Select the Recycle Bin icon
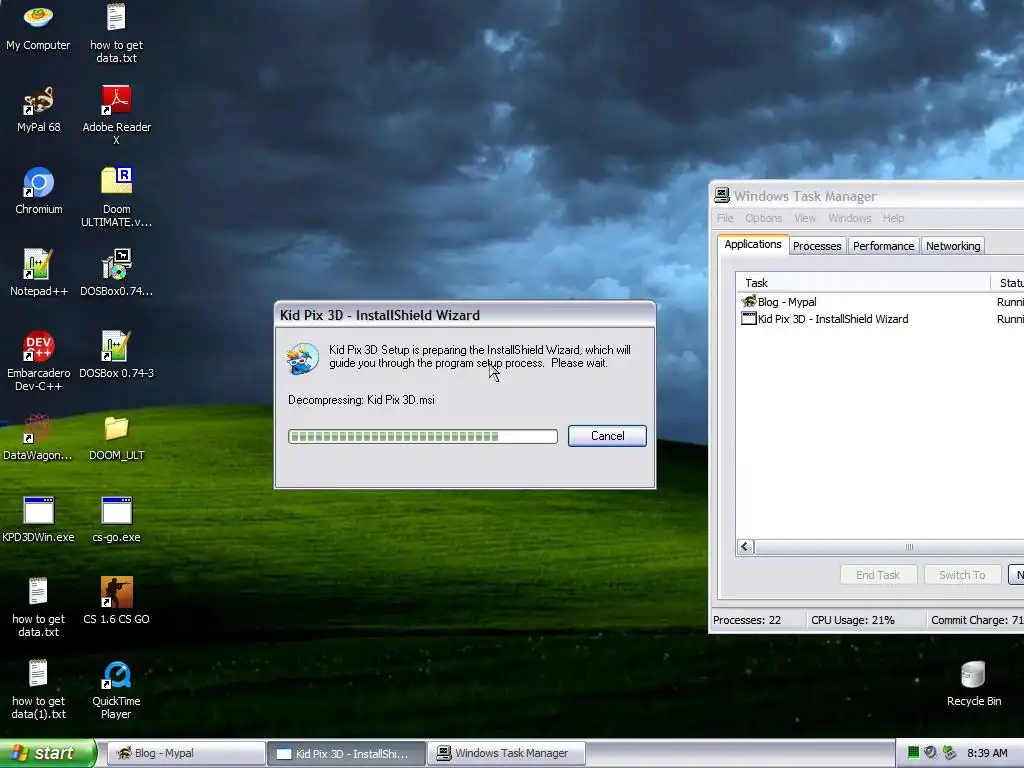The image size is (1024, 768). pyautogui.click(x=973, y=683)
